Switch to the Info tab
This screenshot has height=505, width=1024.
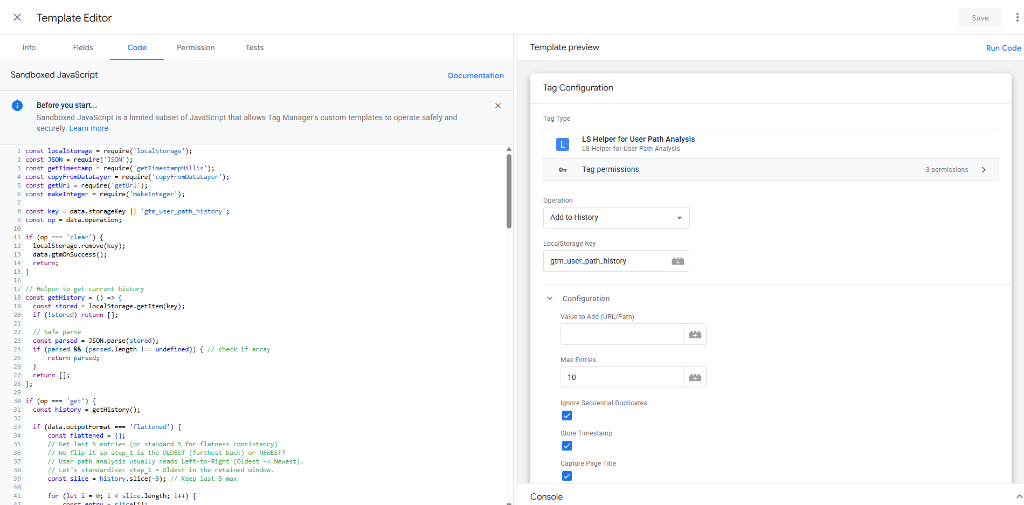pyautogui.click(x=29, y=48)
